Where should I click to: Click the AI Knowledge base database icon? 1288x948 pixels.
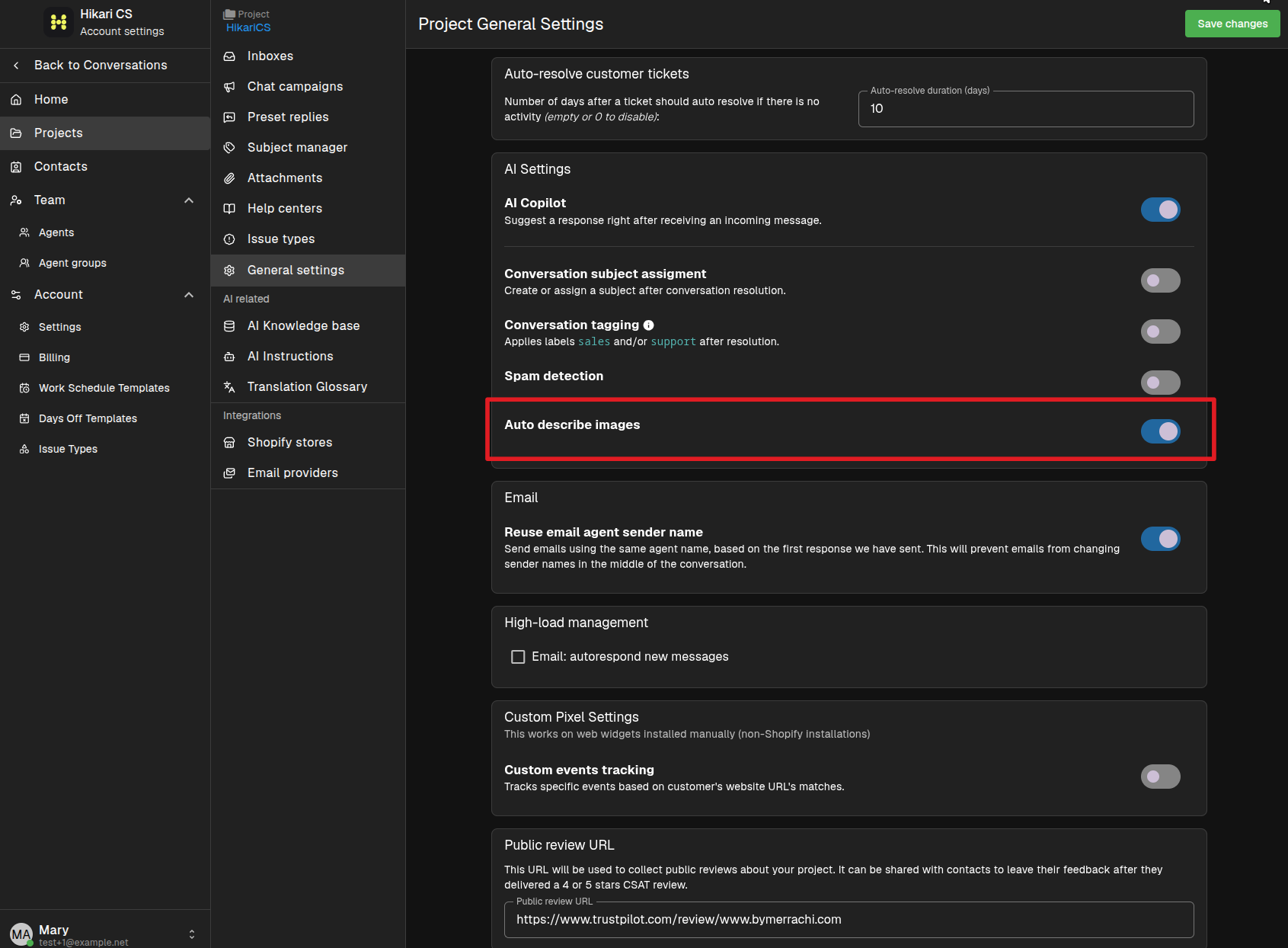(x=229, y=326)
